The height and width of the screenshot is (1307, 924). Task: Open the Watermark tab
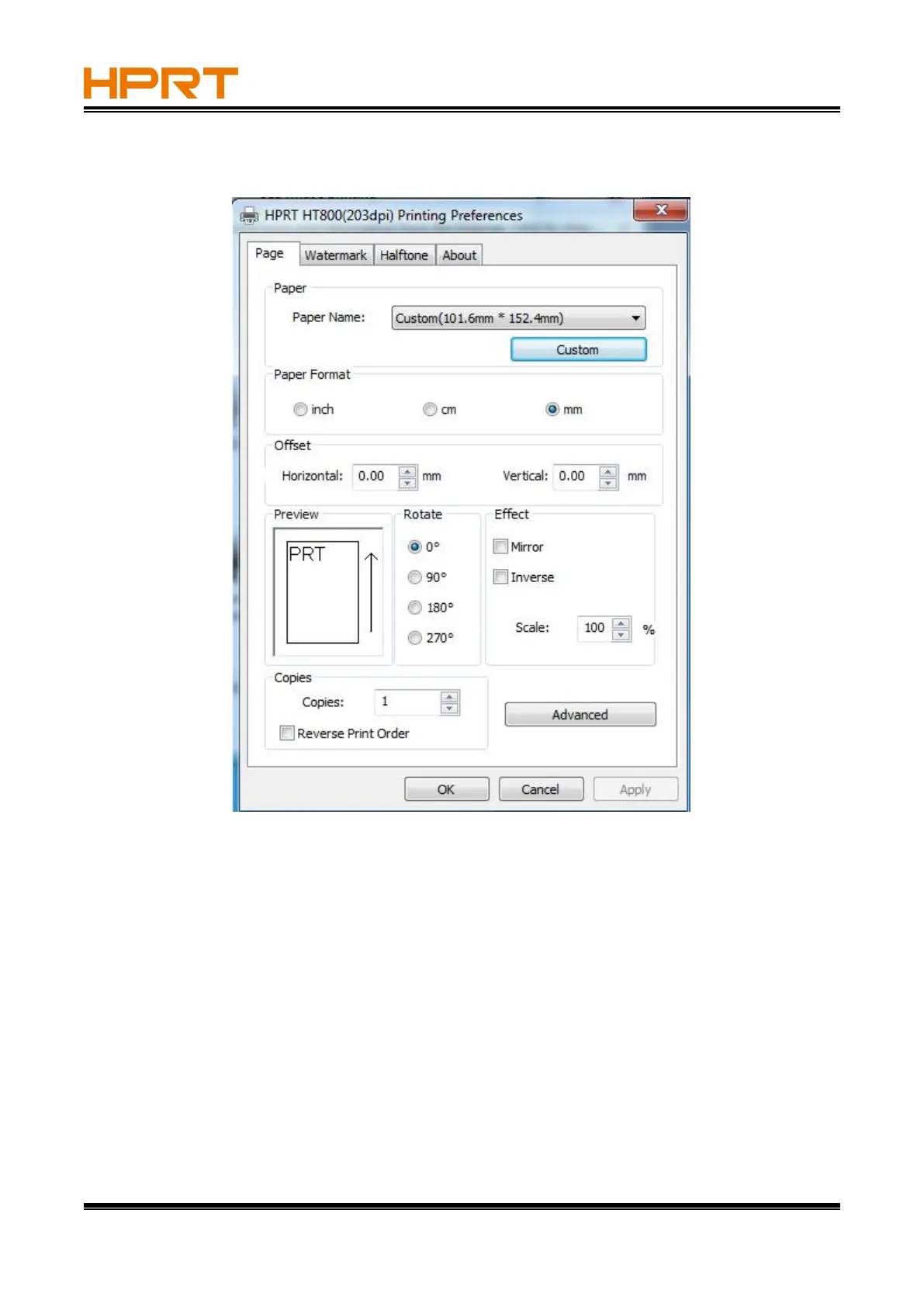click(x=336, y=255)
